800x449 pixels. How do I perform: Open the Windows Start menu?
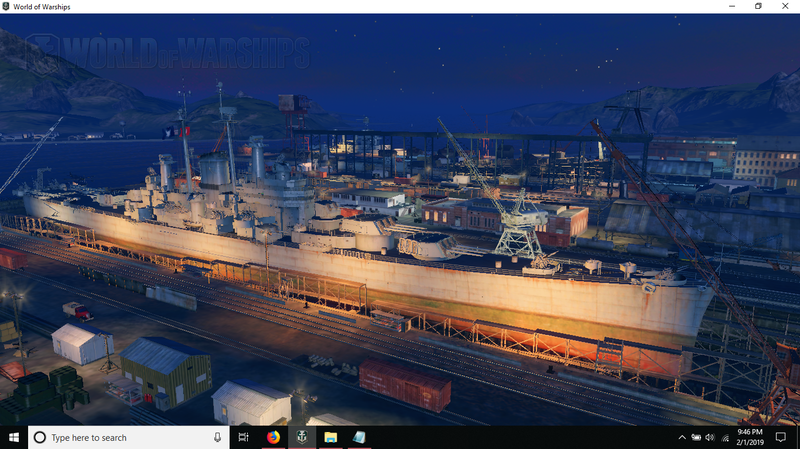tap(14, 437)
